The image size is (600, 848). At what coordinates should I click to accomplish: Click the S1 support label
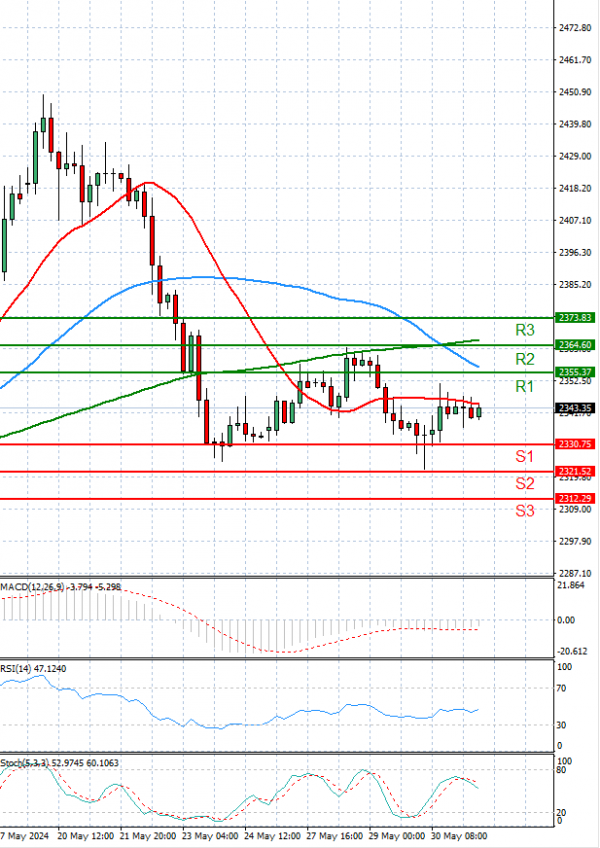click(x=524, y=456)
